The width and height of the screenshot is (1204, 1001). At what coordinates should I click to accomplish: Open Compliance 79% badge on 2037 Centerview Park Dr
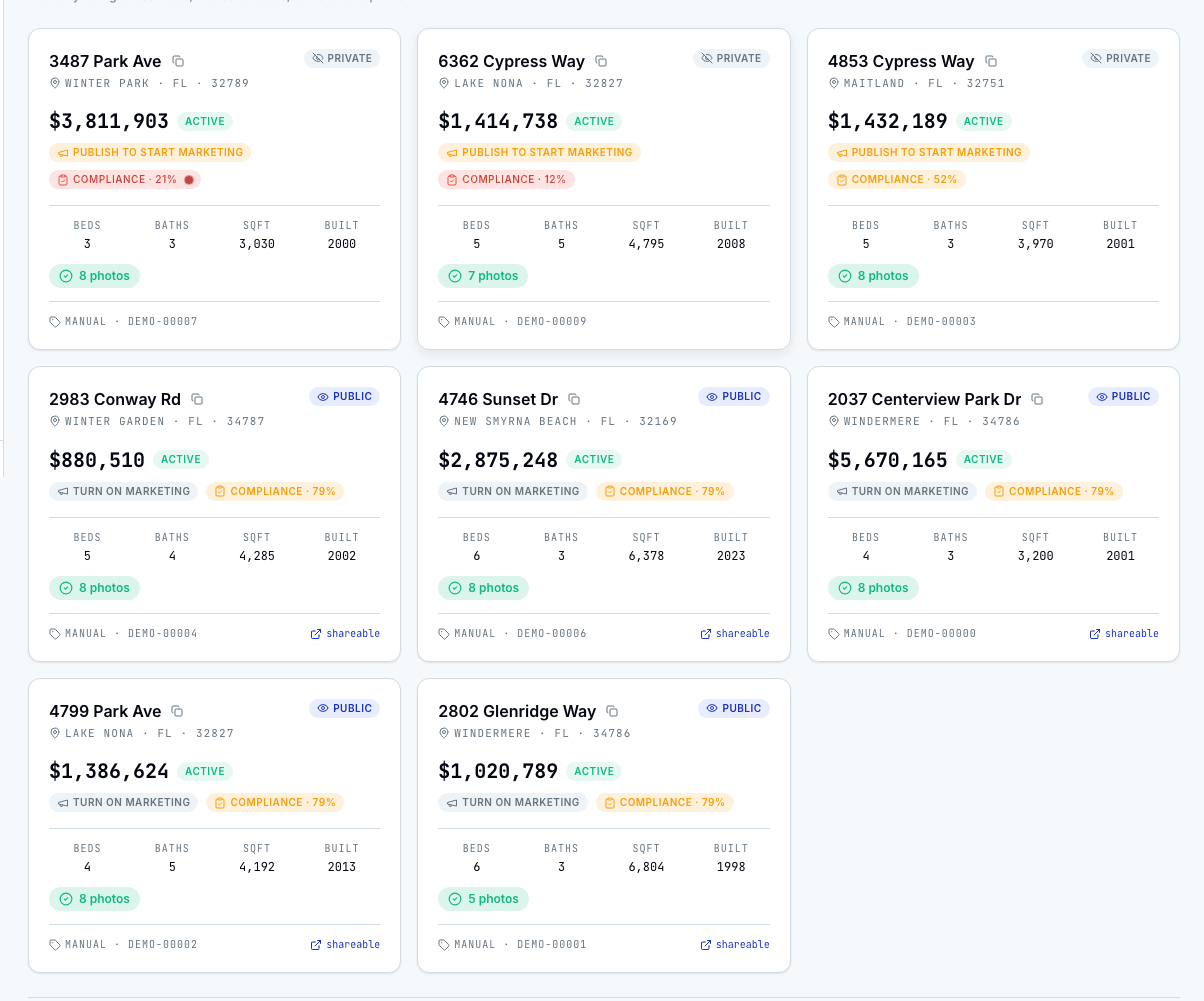tap(1054, 491)
